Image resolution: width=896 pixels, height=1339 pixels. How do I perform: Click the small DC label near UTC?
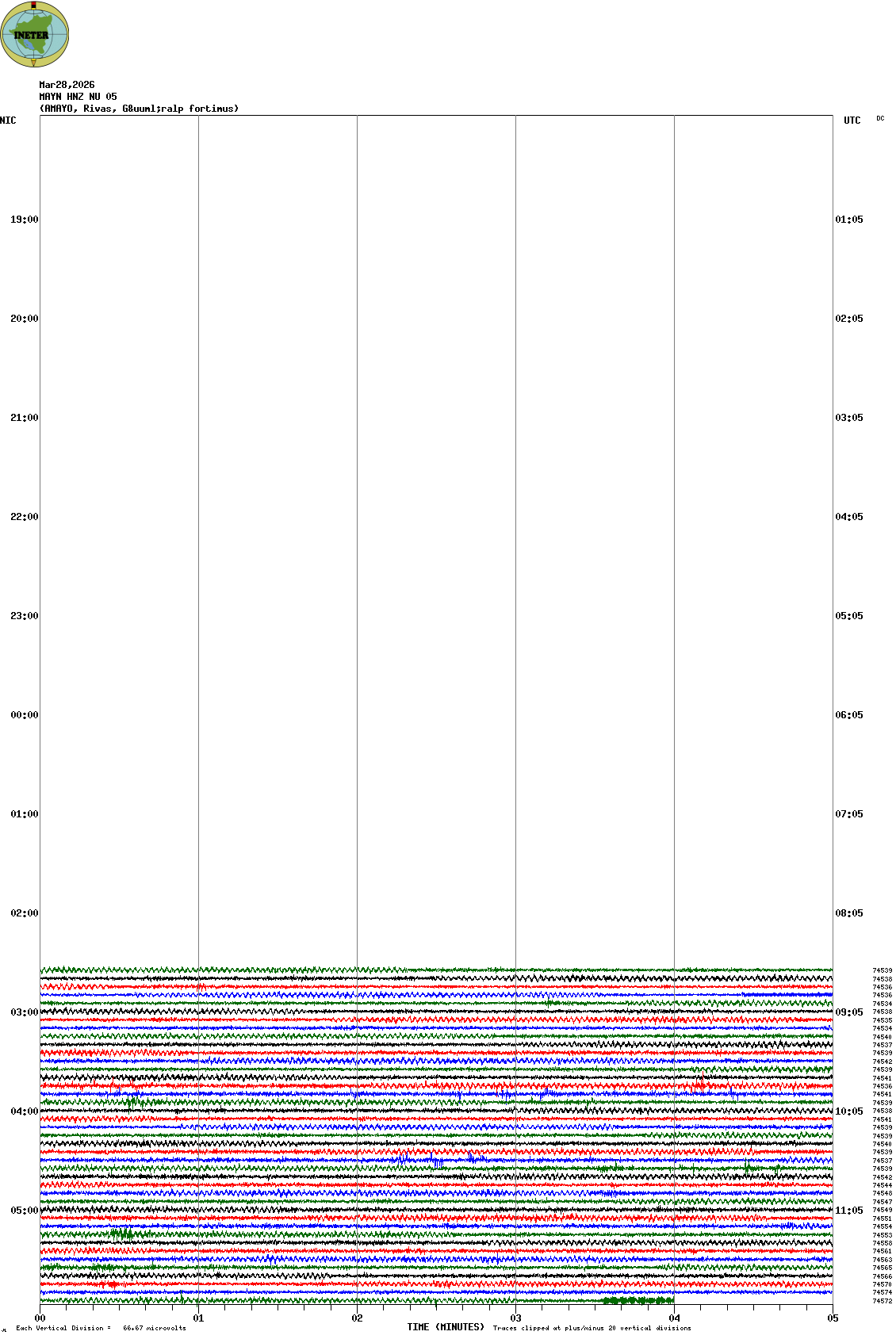point(880,119)
